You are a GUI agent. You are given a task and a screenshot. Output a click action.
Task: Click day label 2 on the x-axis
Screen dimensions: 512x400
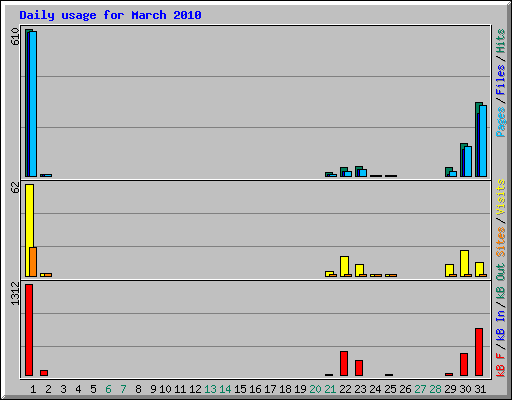pyautogui.click(x=48, y=389)
